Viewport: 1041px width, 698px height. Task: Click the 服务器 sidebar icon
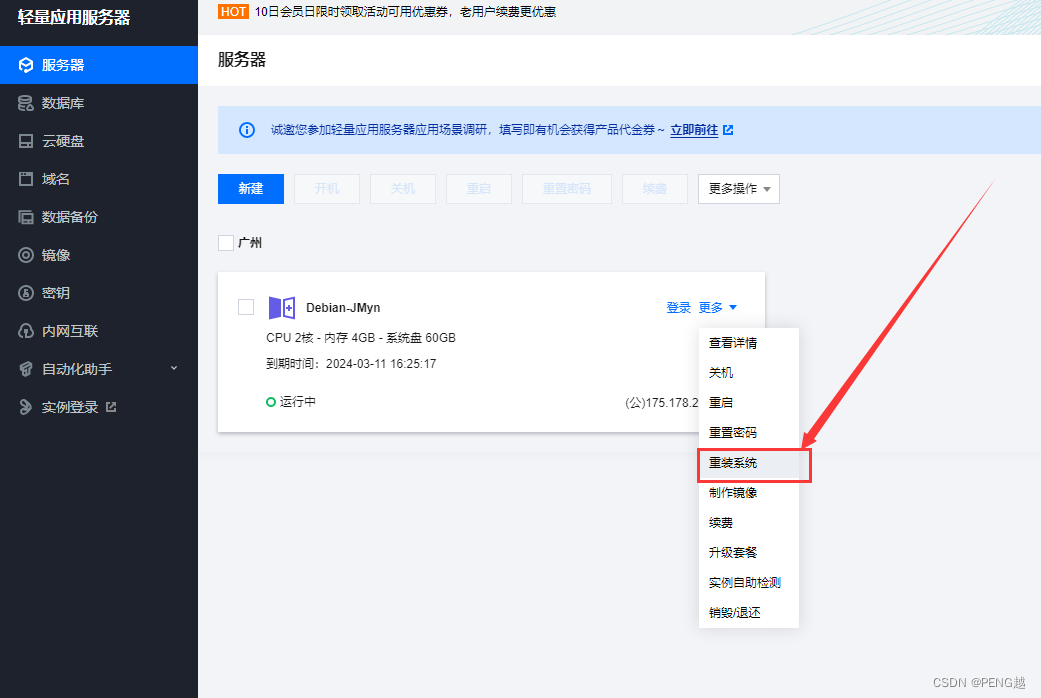coord(26,65)
